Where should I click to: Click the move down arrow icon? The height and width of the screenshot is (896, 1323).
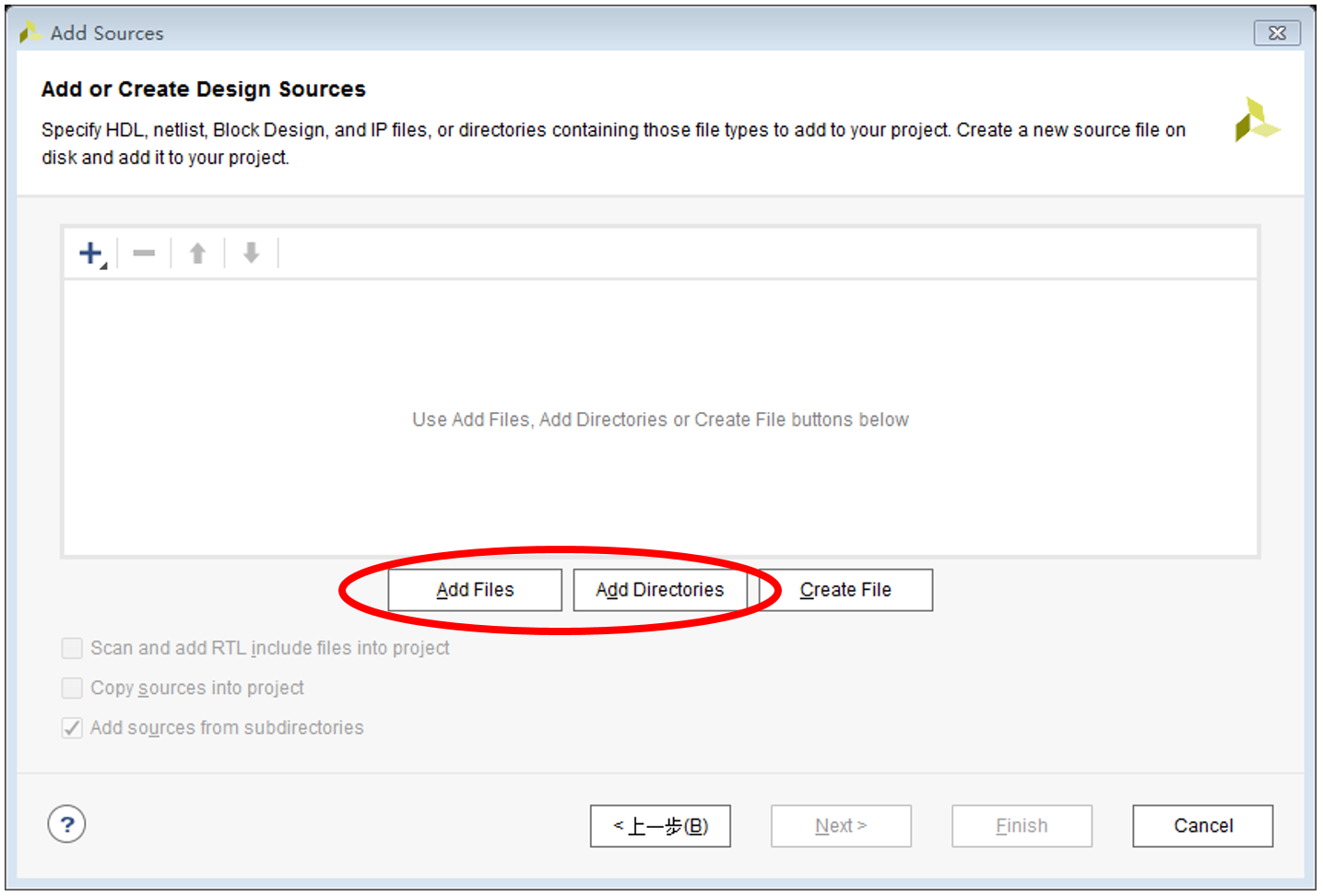point(251,253)
